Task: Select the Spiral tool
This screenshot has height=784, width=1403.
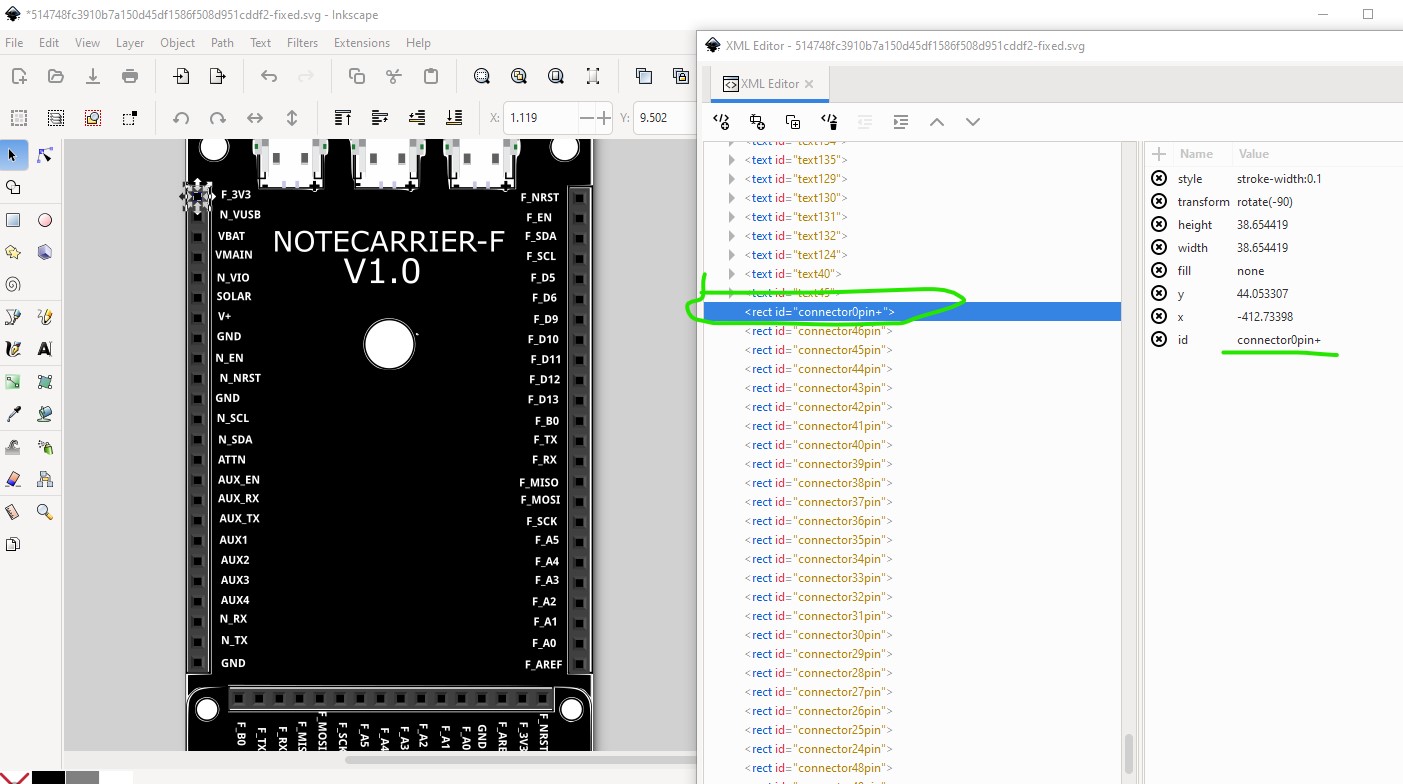Action: point(13,284)
